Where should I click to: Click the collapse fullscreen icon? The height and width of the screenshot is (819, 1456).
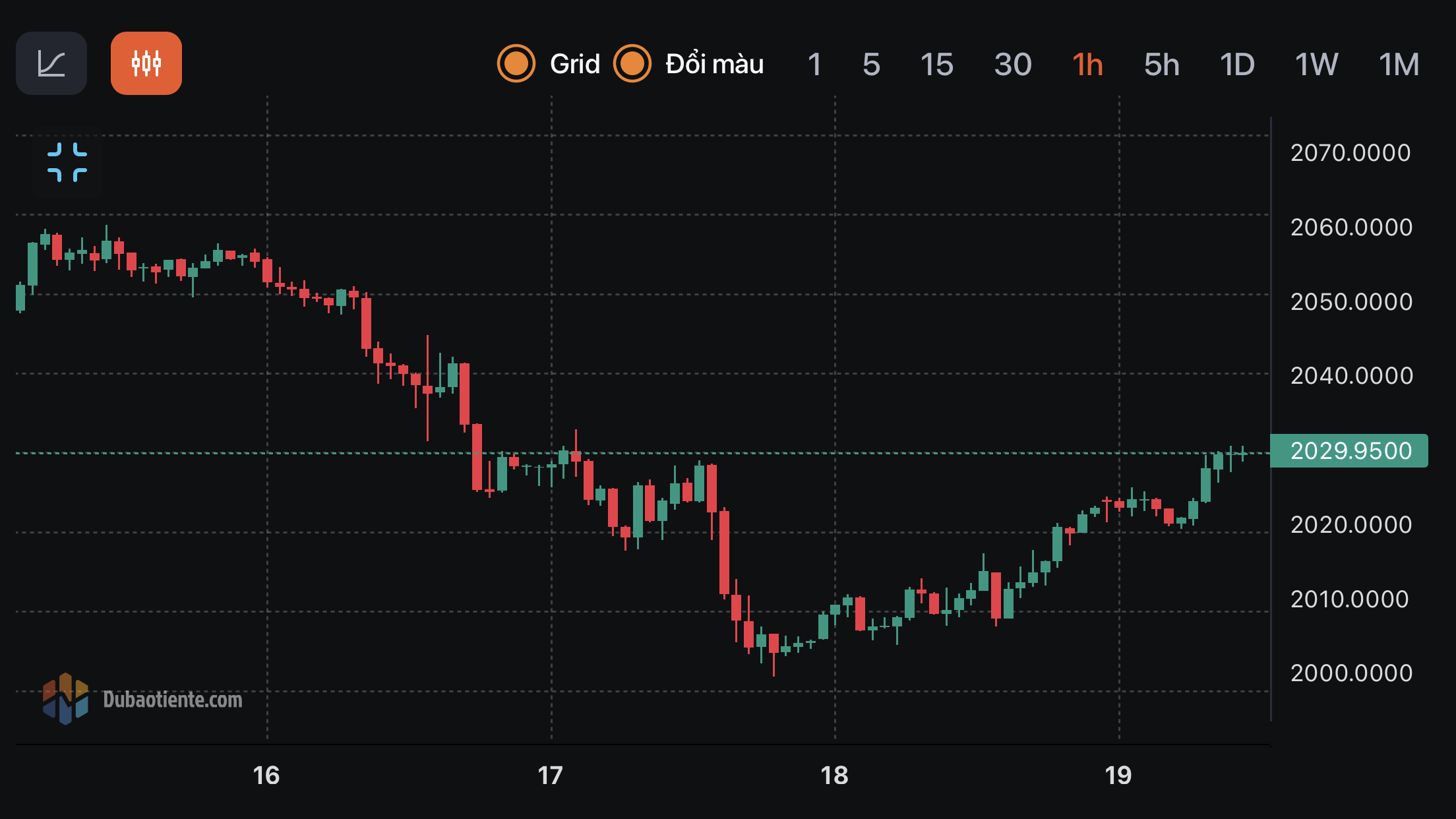click(67, 162)
